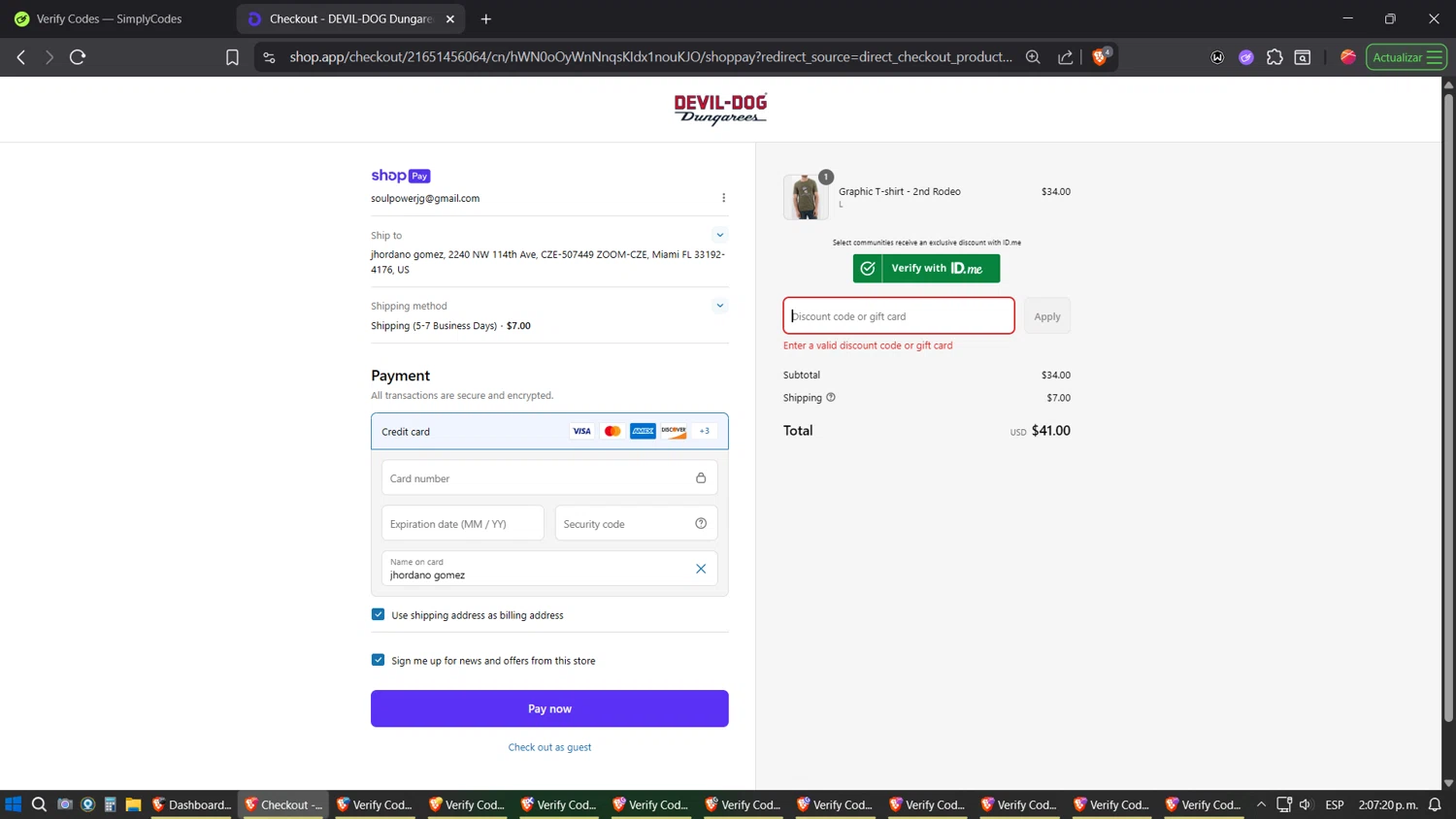Uncheck Sign me up for news and offers
The height and width of the screenshot is (819, 1456).
pos(379,660)
